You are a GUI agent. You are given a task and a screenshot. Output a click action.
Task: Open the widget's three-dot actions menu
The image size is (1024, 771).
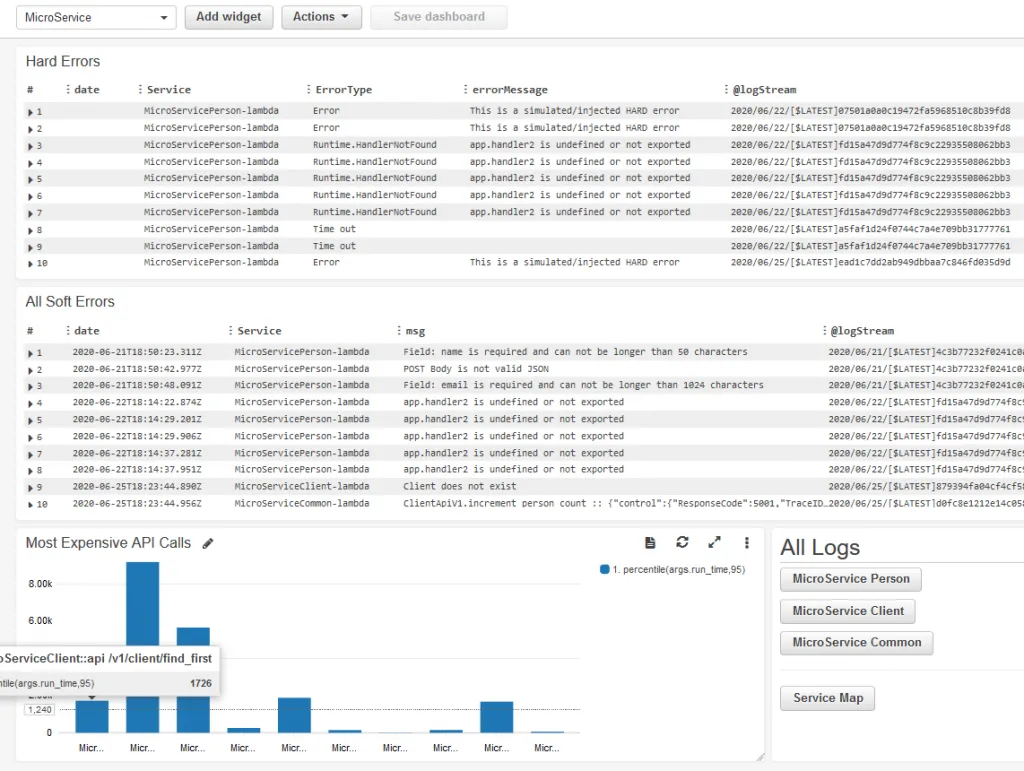coord(746,542)
